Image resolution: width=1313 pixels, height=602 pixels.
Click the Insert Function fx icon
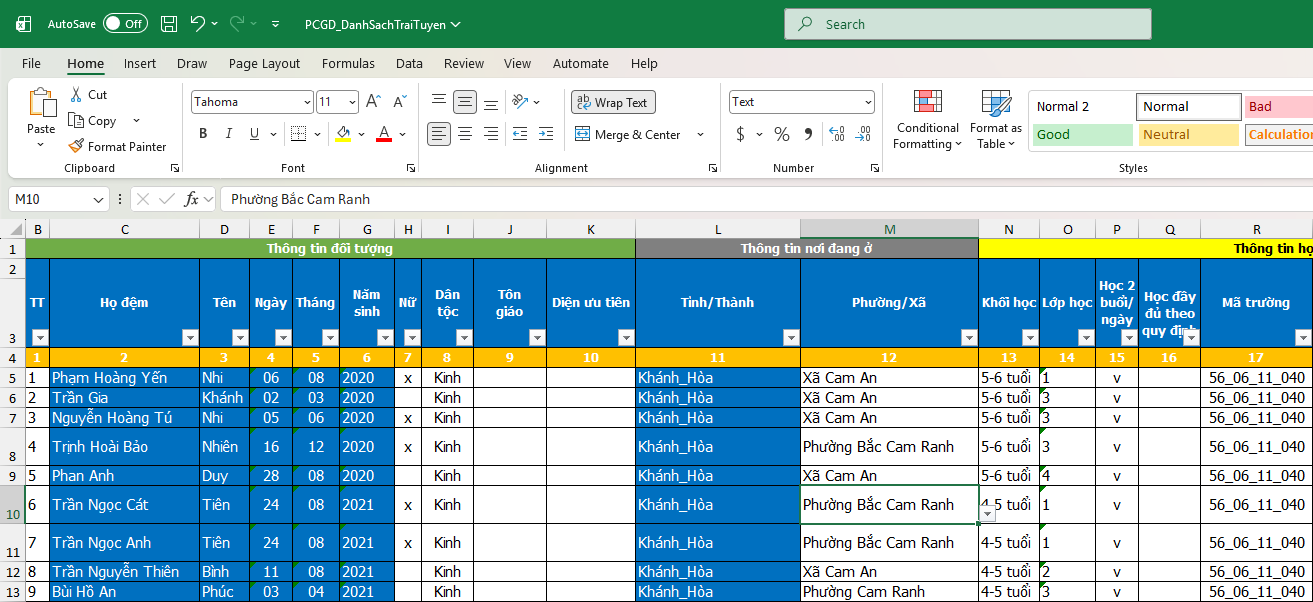point(191,199)
